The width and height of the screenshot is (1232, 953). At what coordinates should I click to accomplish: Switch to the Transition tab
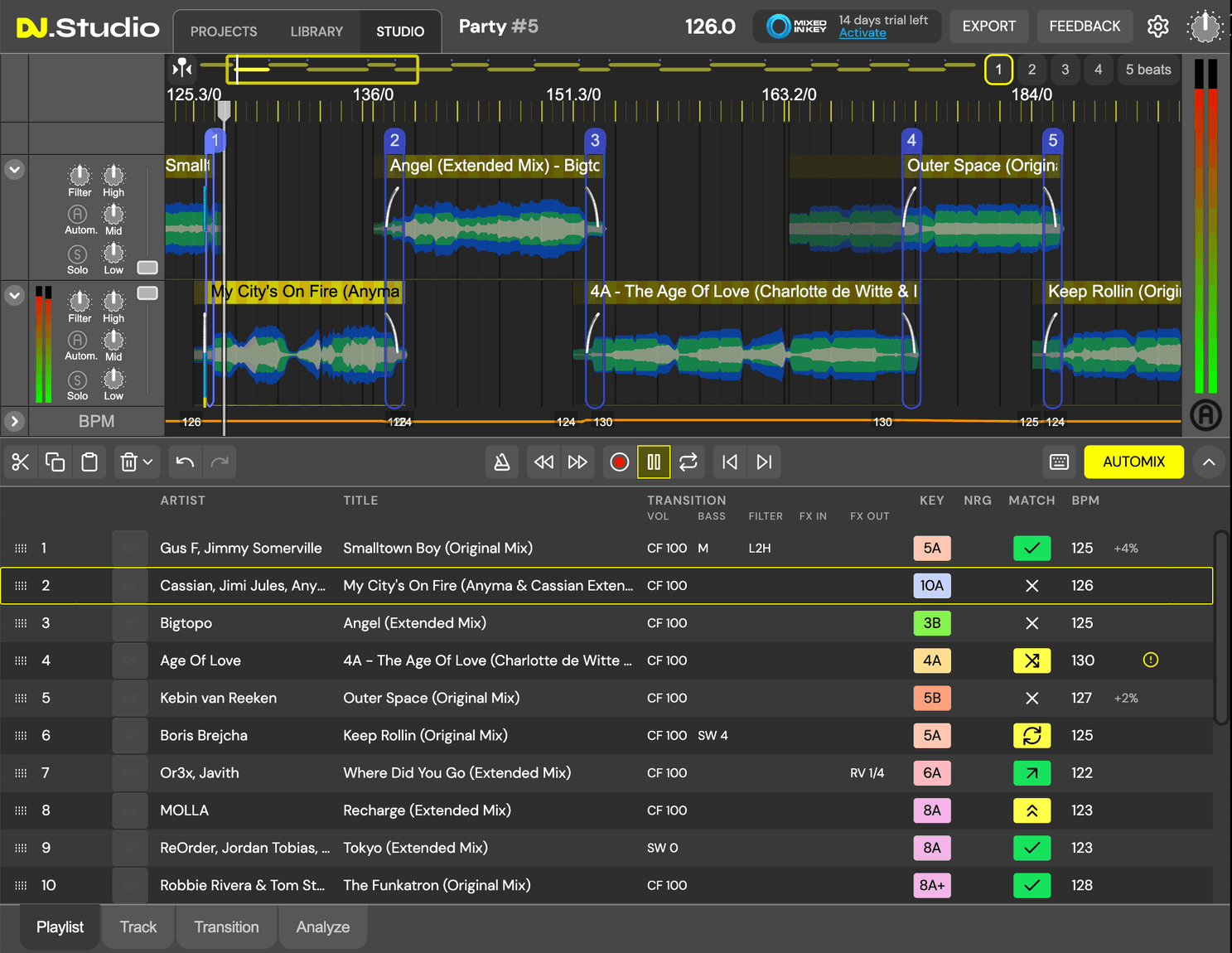(226, 927)
